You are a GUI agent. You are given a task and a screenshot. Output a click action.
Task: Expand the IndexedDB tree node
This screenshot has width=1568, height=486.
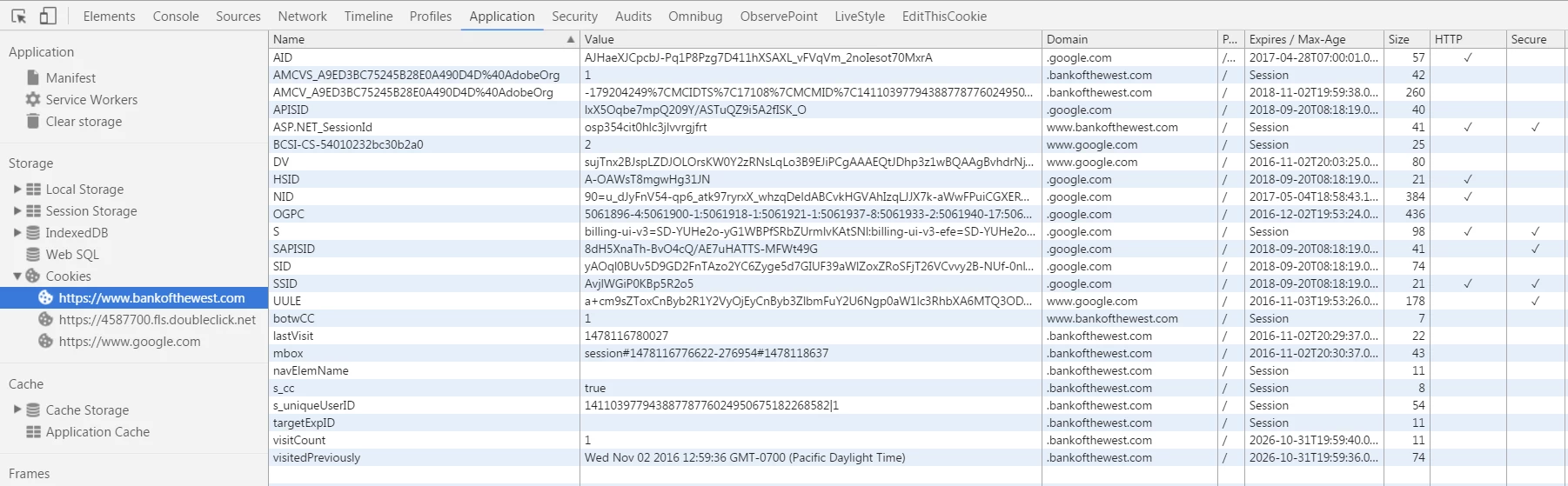click(17, 232)
